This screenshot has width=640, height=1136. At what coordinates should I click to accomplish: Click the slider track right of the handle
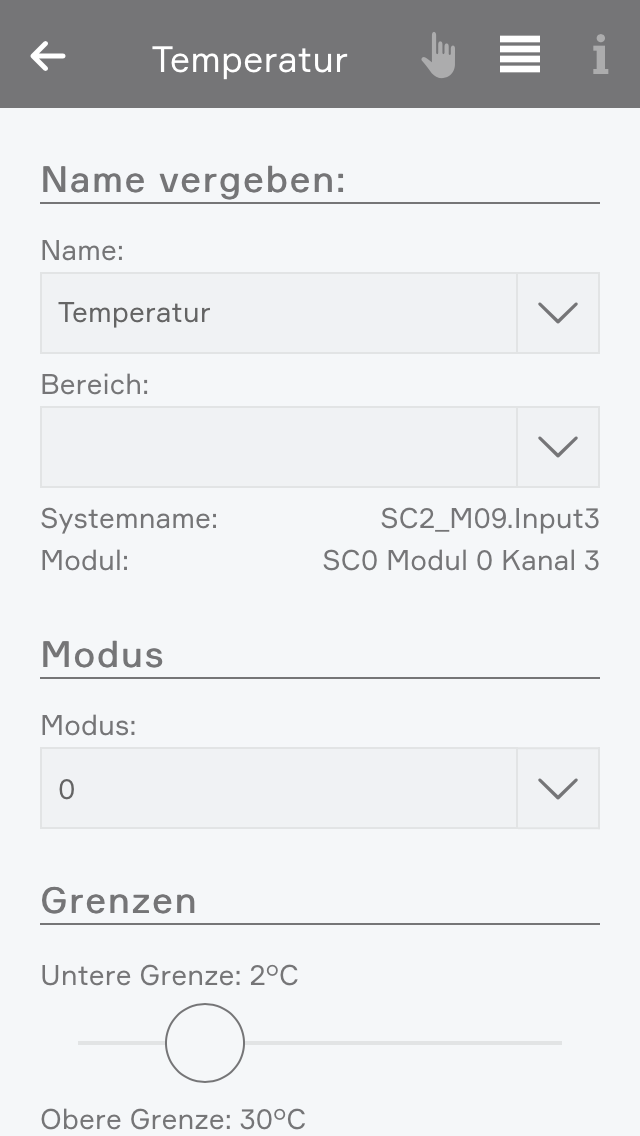[x=400, y=1043]
